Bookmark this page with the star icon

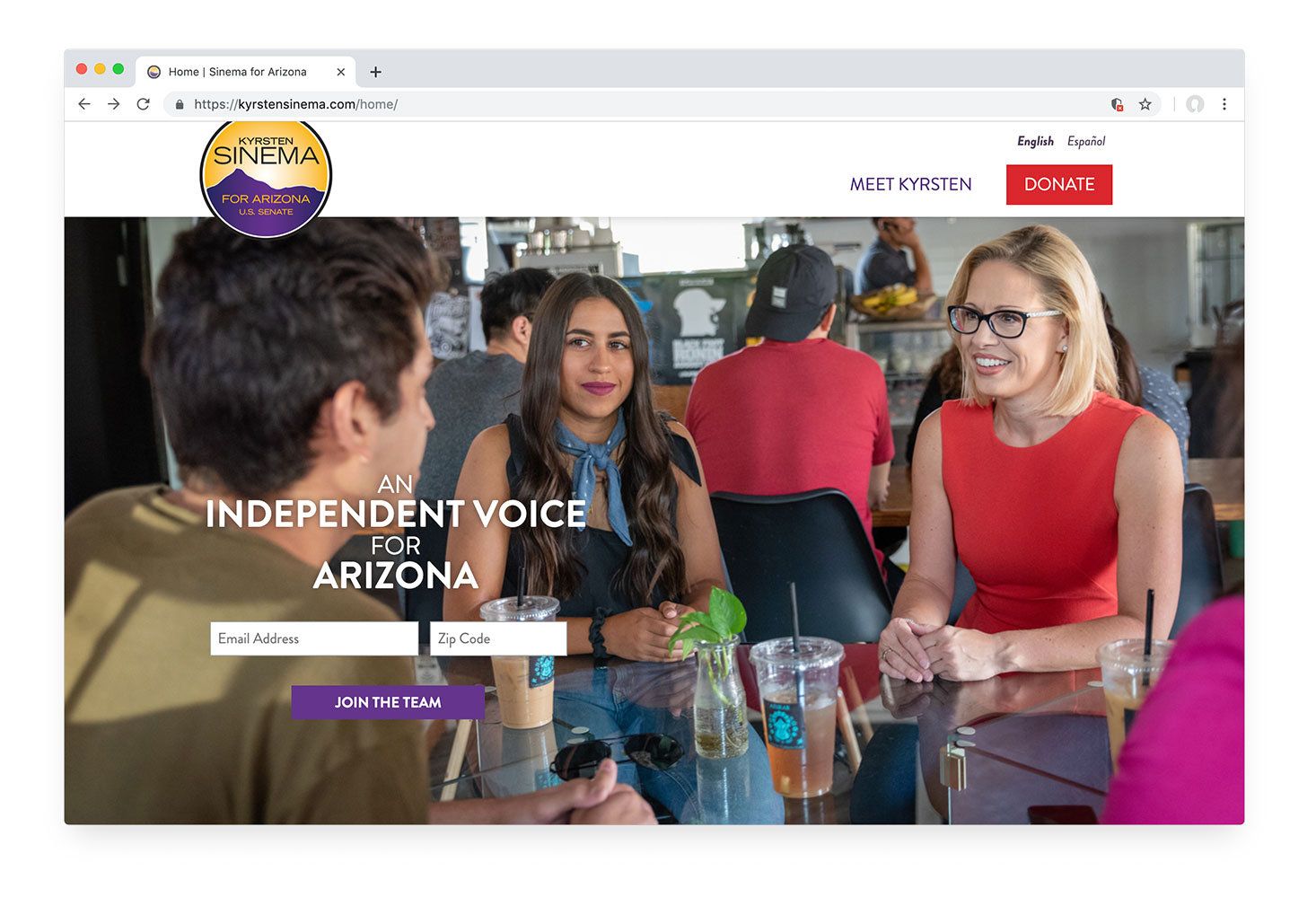[1145, 104]
